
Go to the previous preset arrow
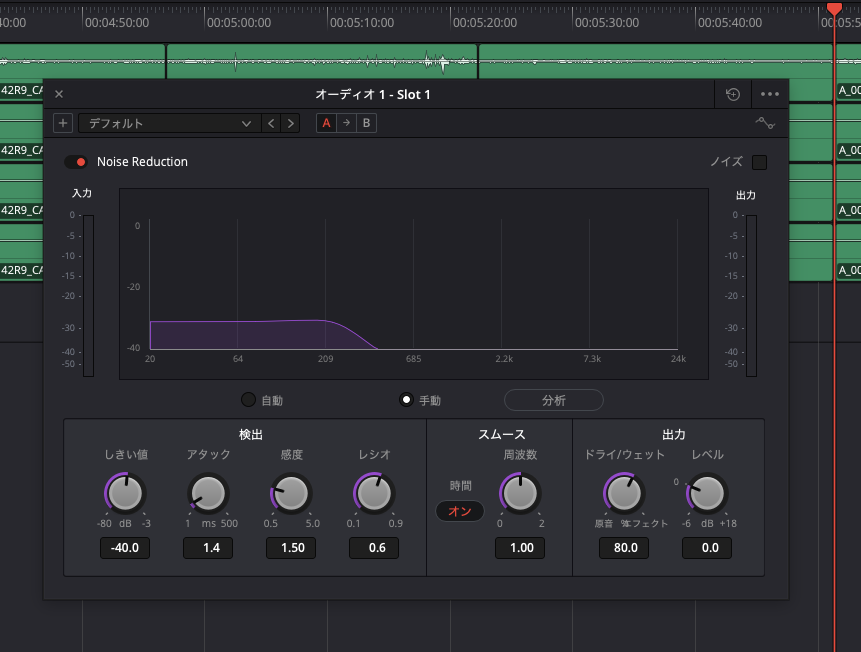[271, 123]
